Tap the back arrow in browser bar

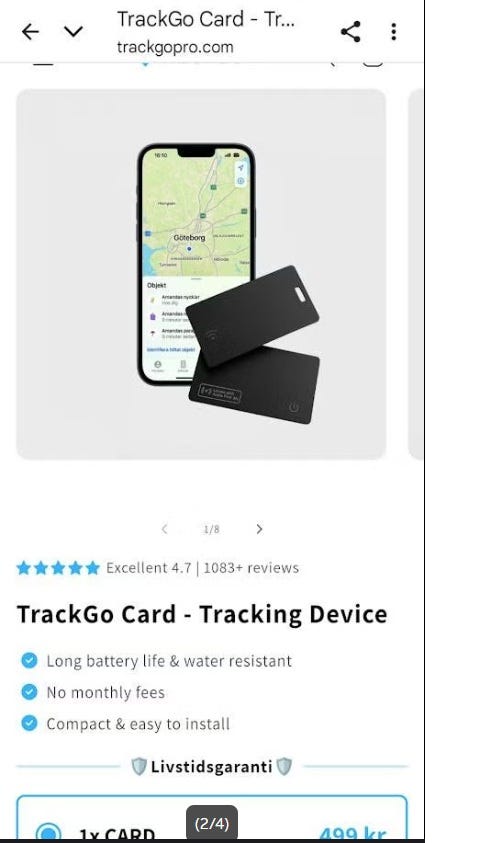[30, 32]
